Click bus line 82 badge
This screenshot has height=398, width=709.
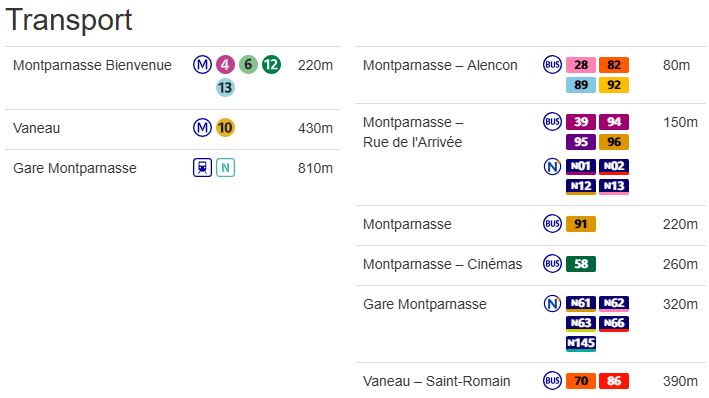point(614,65)
